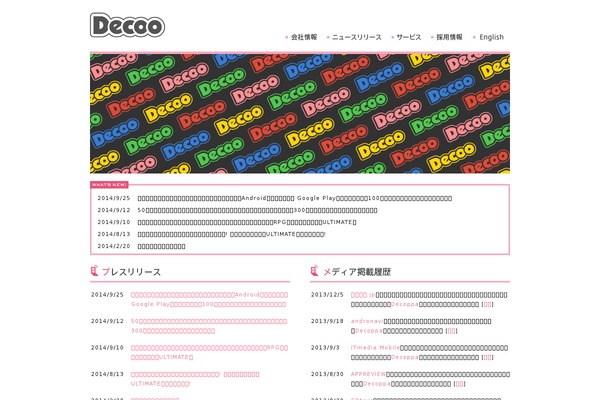Open the 2014/9/12 What's New entry
Screen dimensions: 600x400
tap(257, 210)
